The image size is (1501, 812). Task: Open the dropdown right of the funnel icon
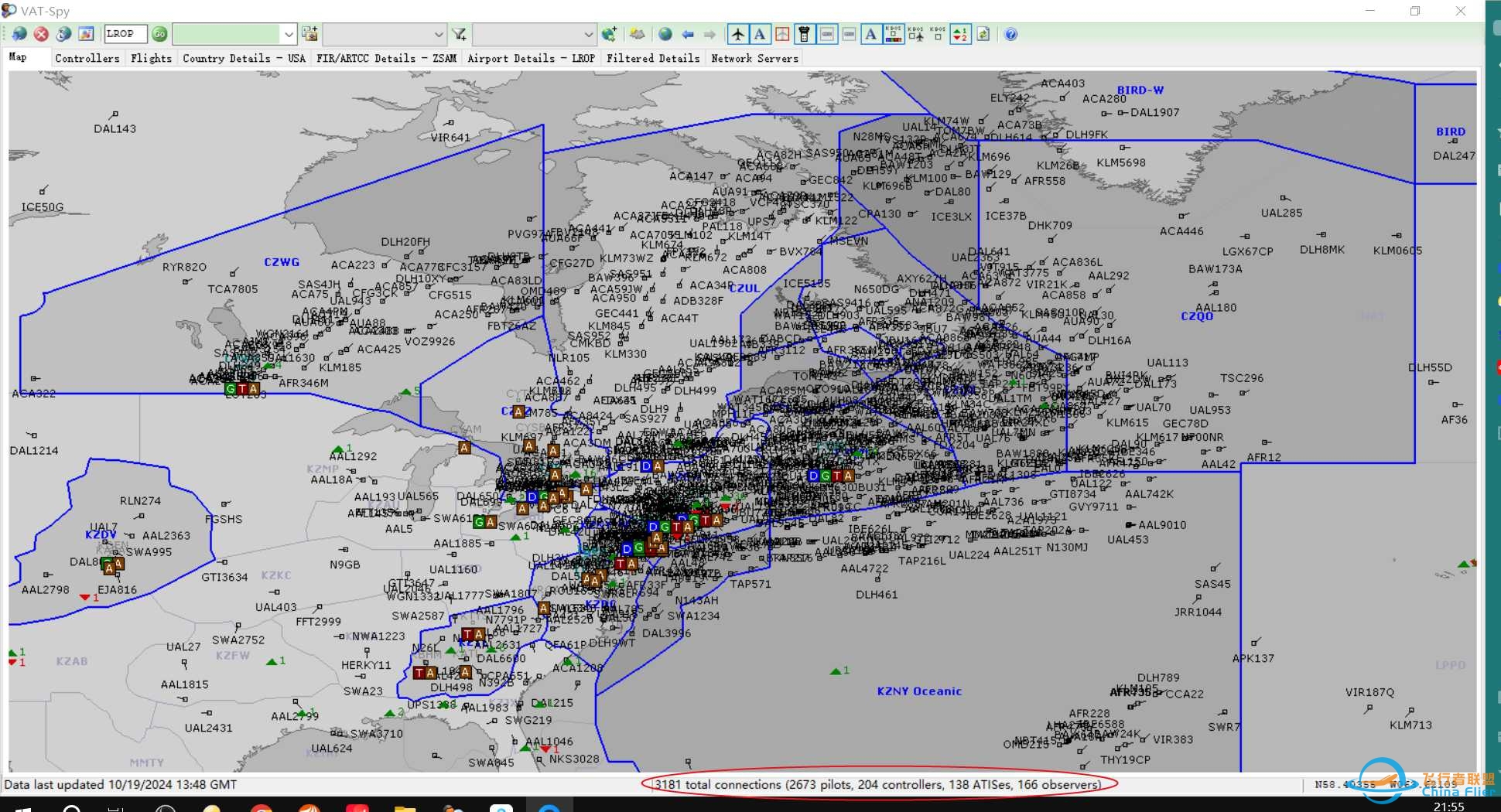588,34
